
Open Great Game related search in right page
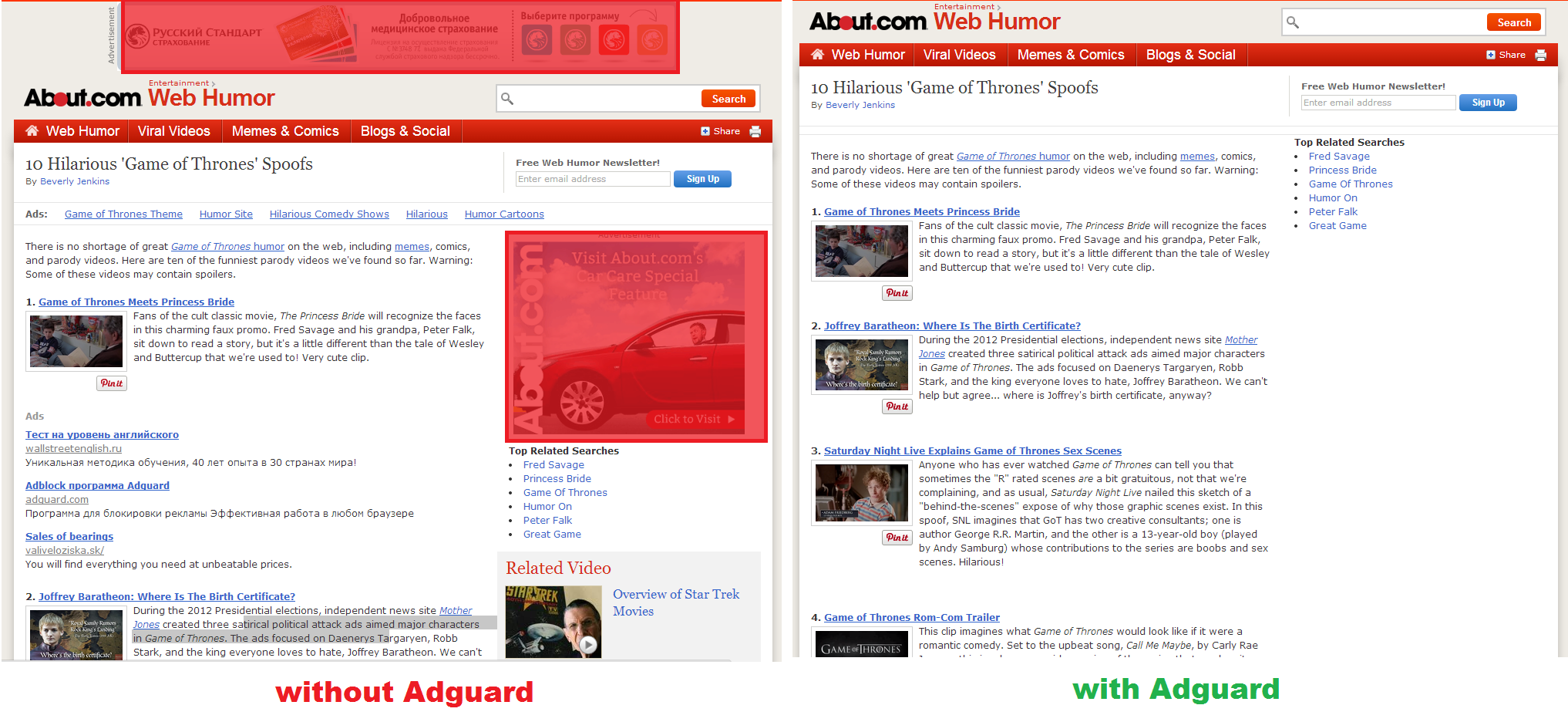tap(1338, 226)
